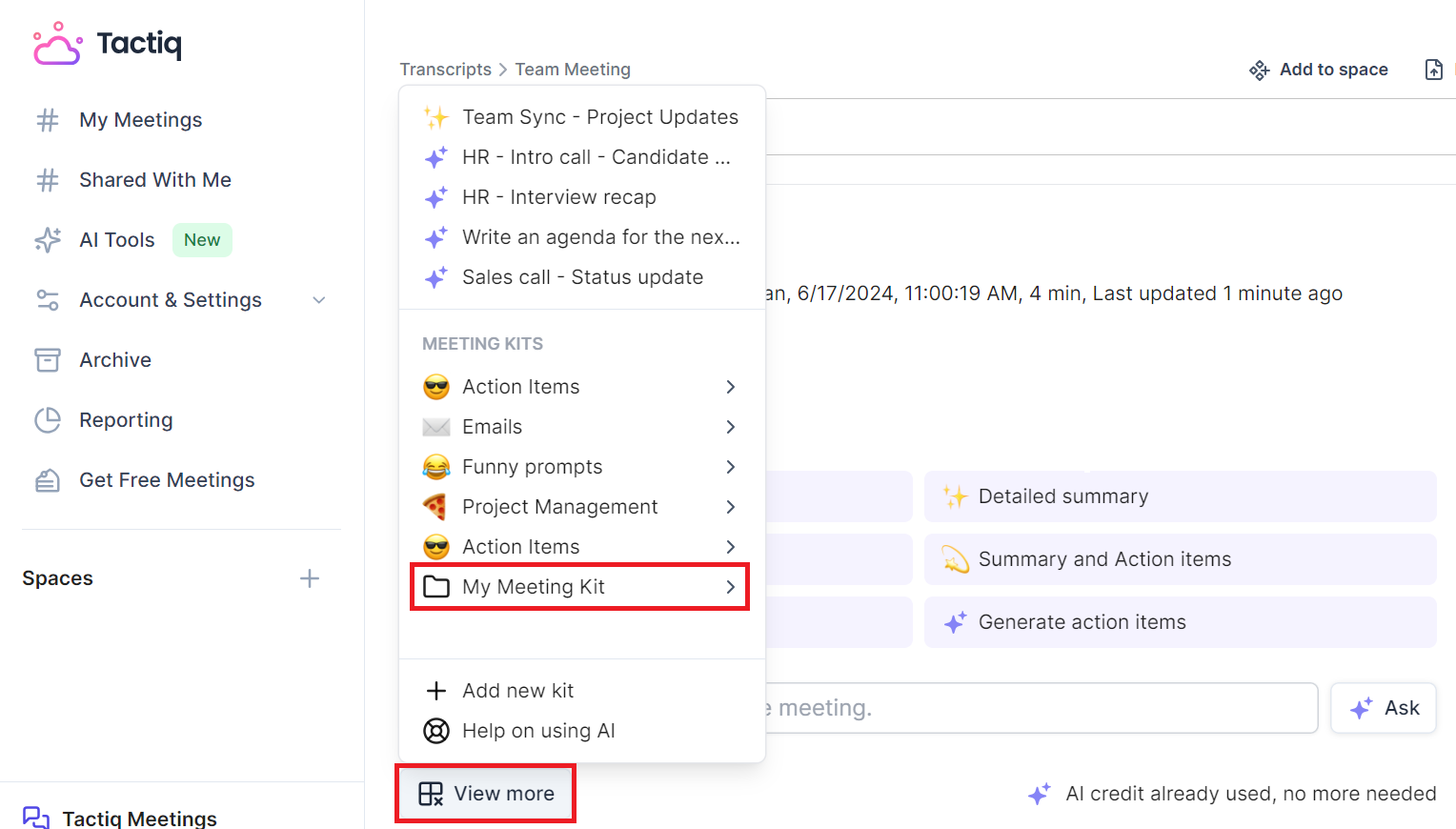Image resolution: width=1456 pixels, height=829 pixels.
Task: Click the lifebuoy Help icon
Action: click(436, 731)
